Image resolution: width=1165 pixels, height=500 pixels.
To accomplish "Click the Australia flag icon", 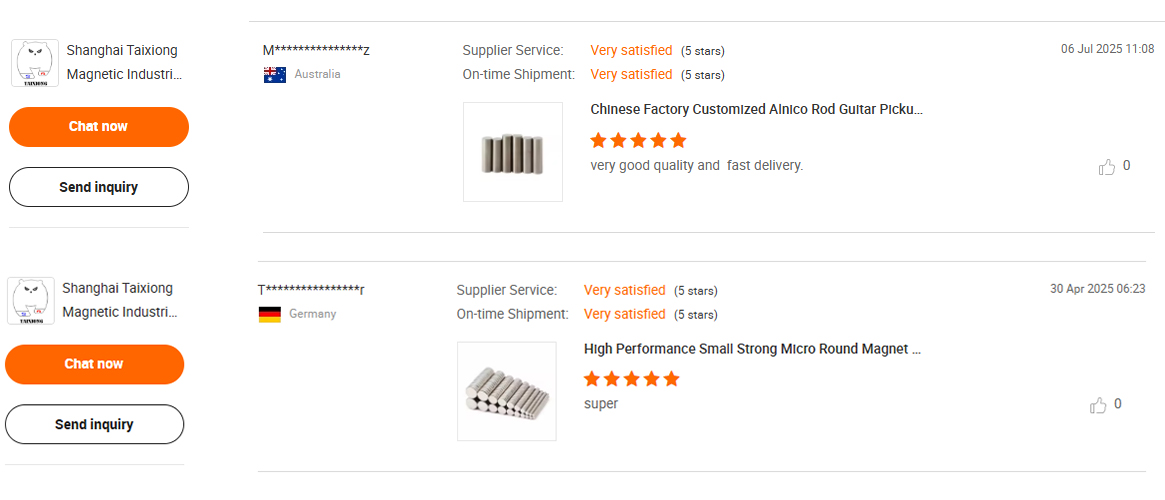I will coord(275,74).
